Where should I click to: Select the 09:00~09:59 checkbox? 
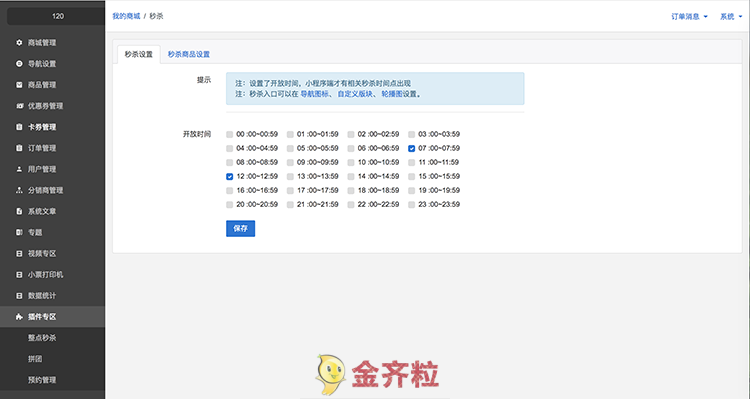coord(290,163)
